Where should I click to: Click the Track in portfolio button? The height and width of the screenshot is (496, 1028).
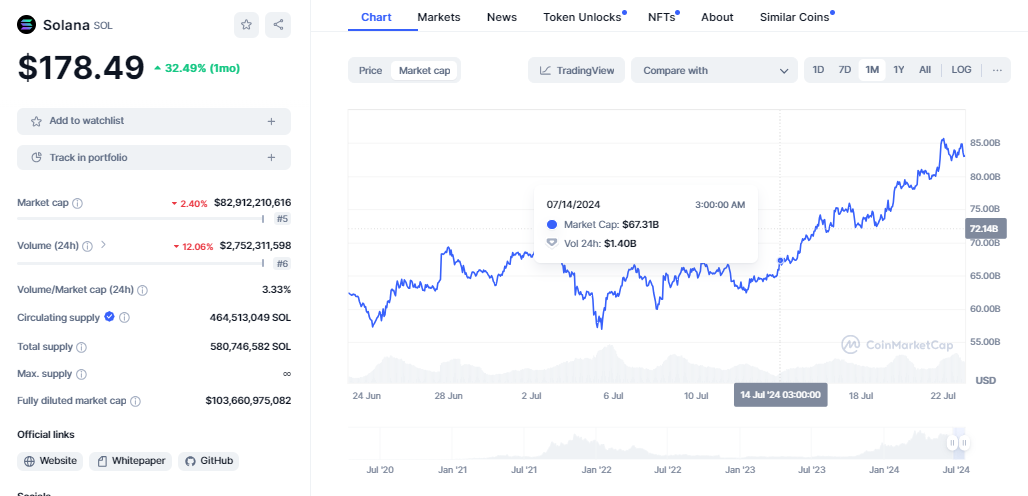pos(153,158)
